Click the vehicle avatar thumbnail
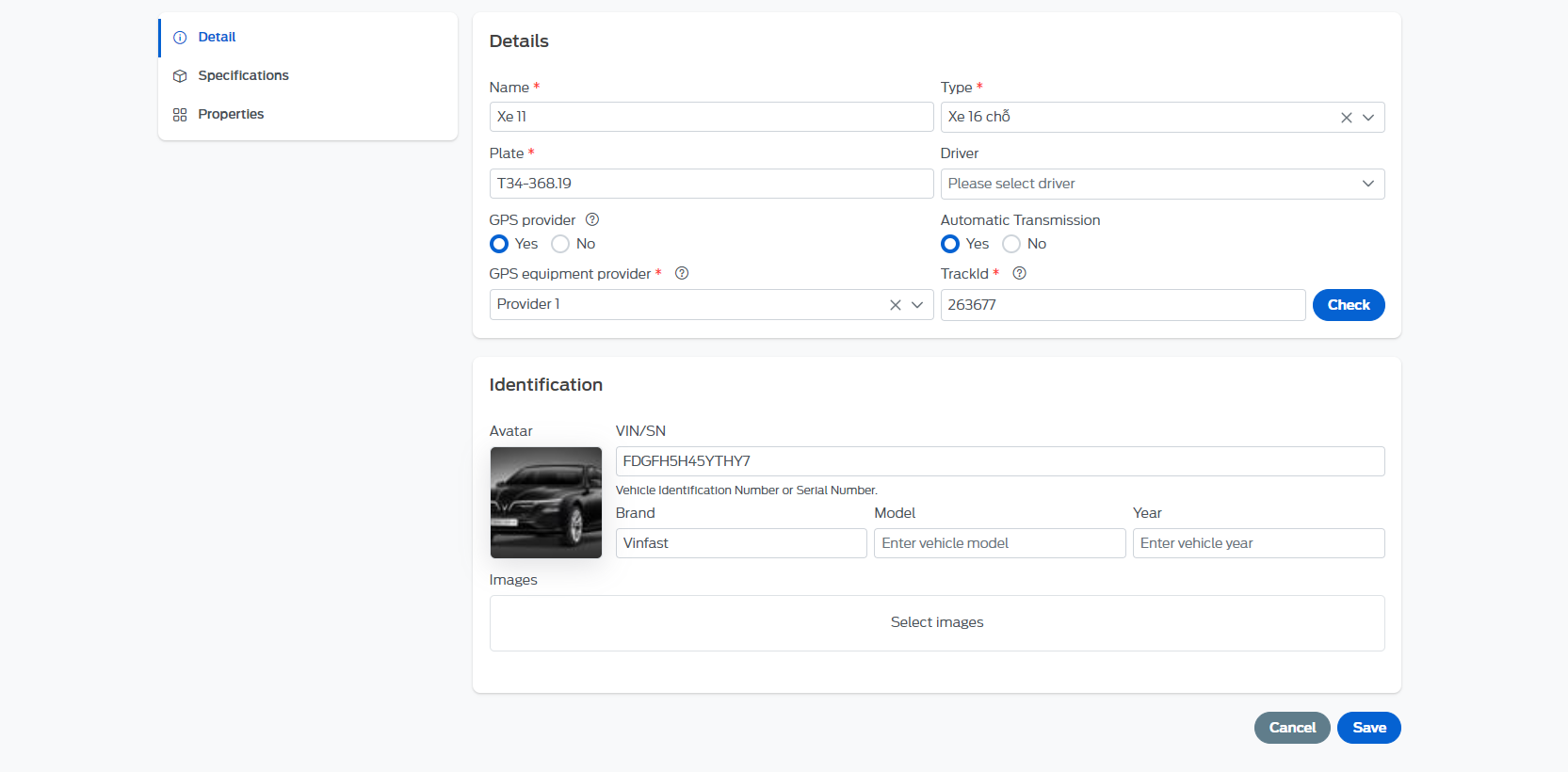 (546, 503)
